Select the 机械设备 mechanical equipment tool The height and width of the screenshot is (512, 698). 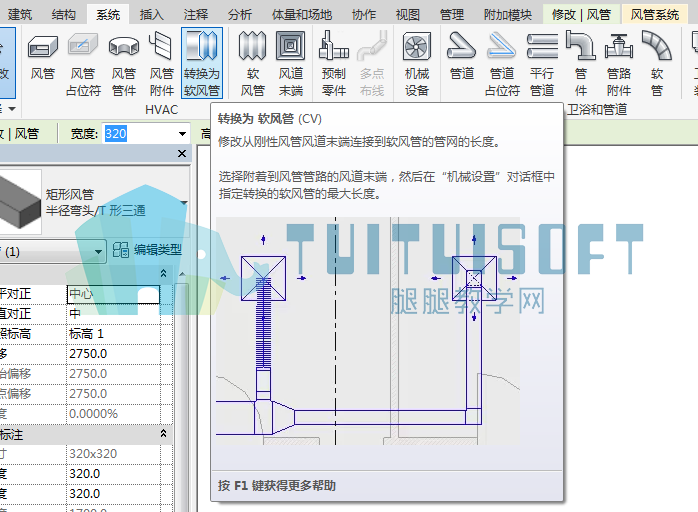tap(417, 62)
